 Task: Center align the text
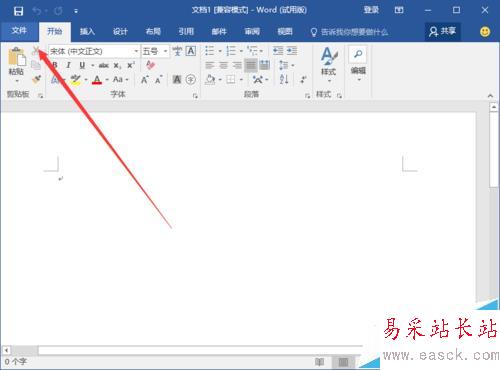click(x=223, y=65)
